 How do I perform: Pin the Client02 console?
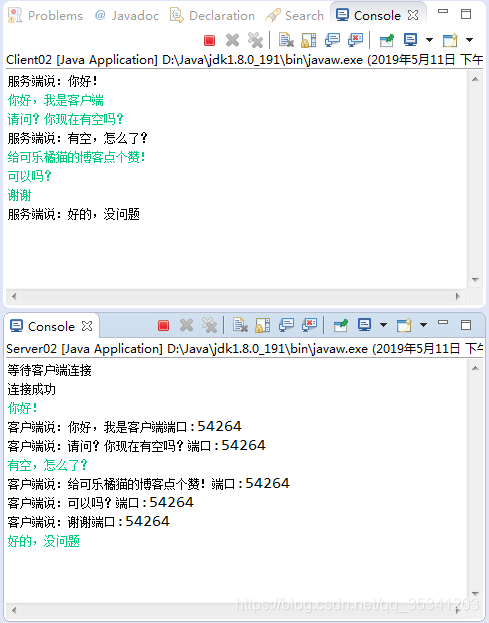click(x=387, y=40)
